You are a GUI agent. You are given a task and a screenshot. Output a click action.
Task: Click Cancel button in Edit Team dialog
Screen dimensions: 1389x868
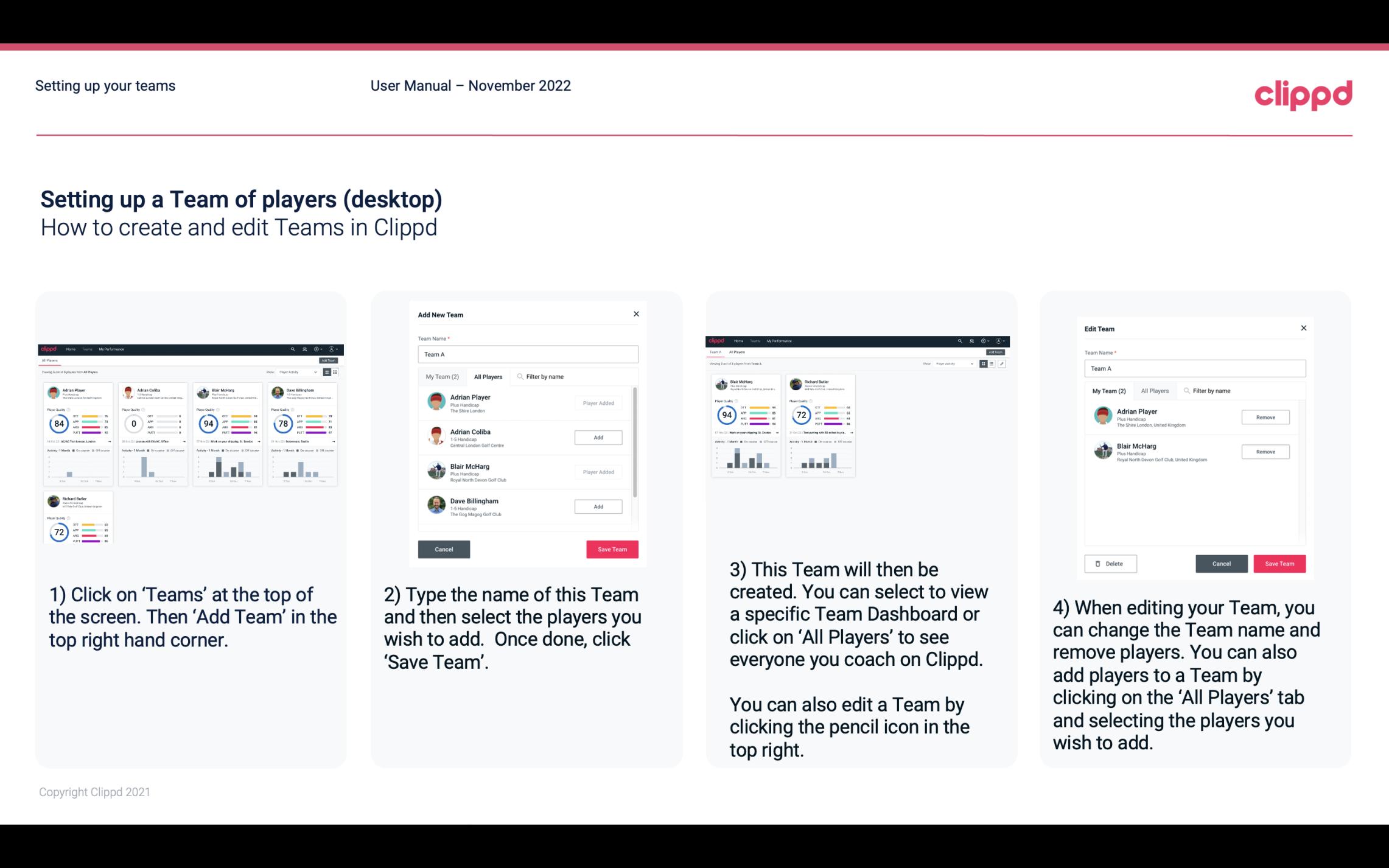[x=1221, y=563]
